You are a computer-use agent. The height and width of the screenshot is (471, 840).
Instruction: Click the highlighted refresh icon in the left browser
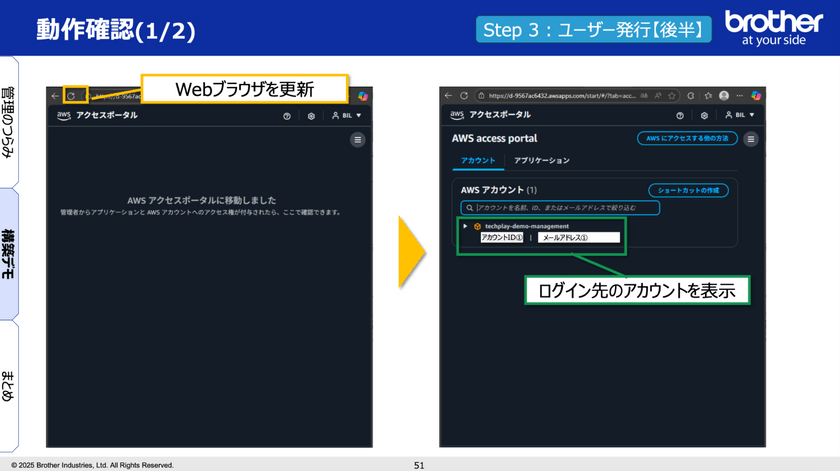coord(70,96)
